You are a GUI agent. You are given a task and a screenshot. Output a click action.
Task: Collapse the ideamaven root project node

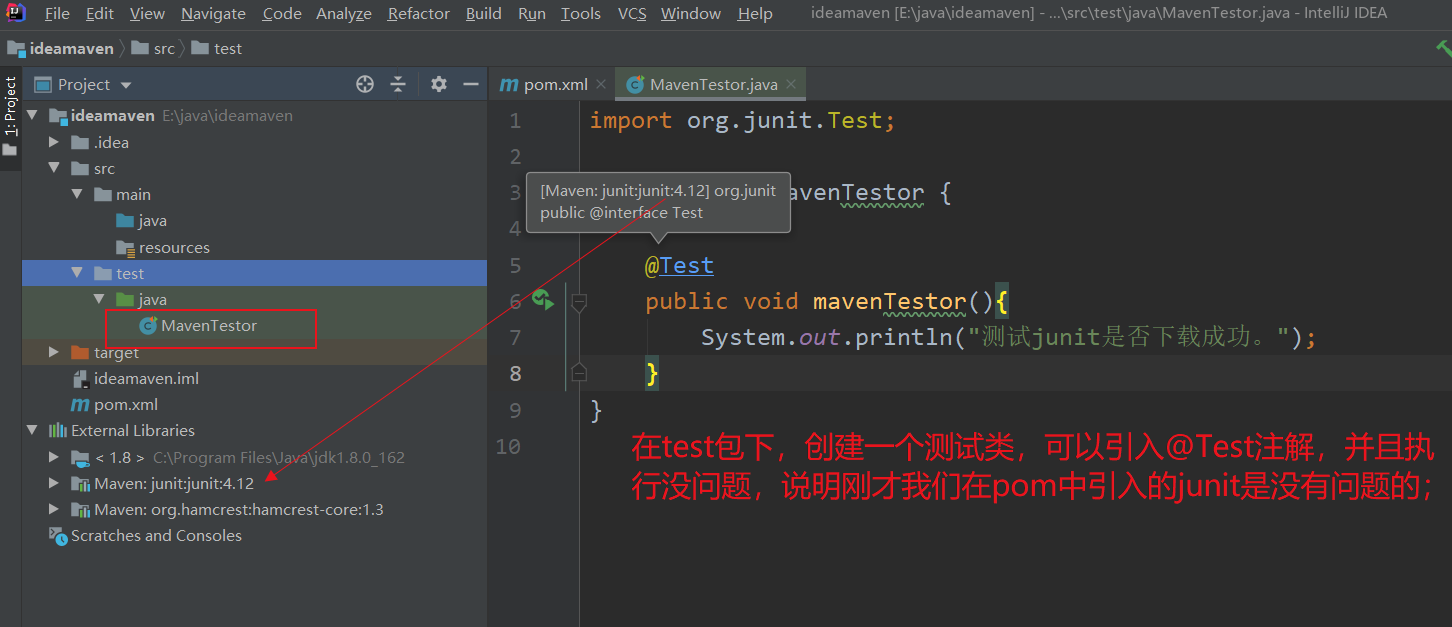click(x=32, y=116)
